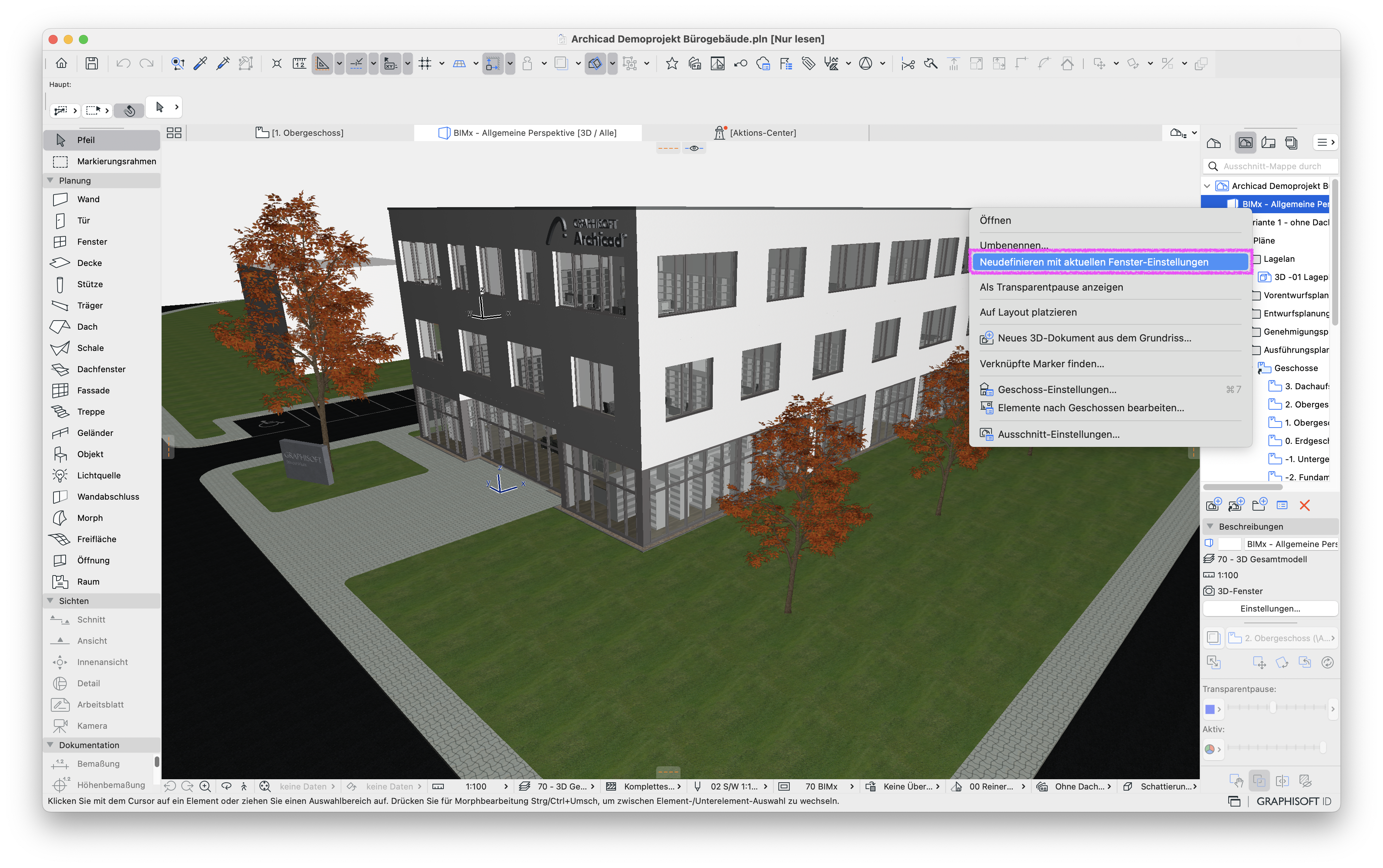1383x868 pixels.
Task: Select the Objekt tool
Action: click(x=102, y=454)
